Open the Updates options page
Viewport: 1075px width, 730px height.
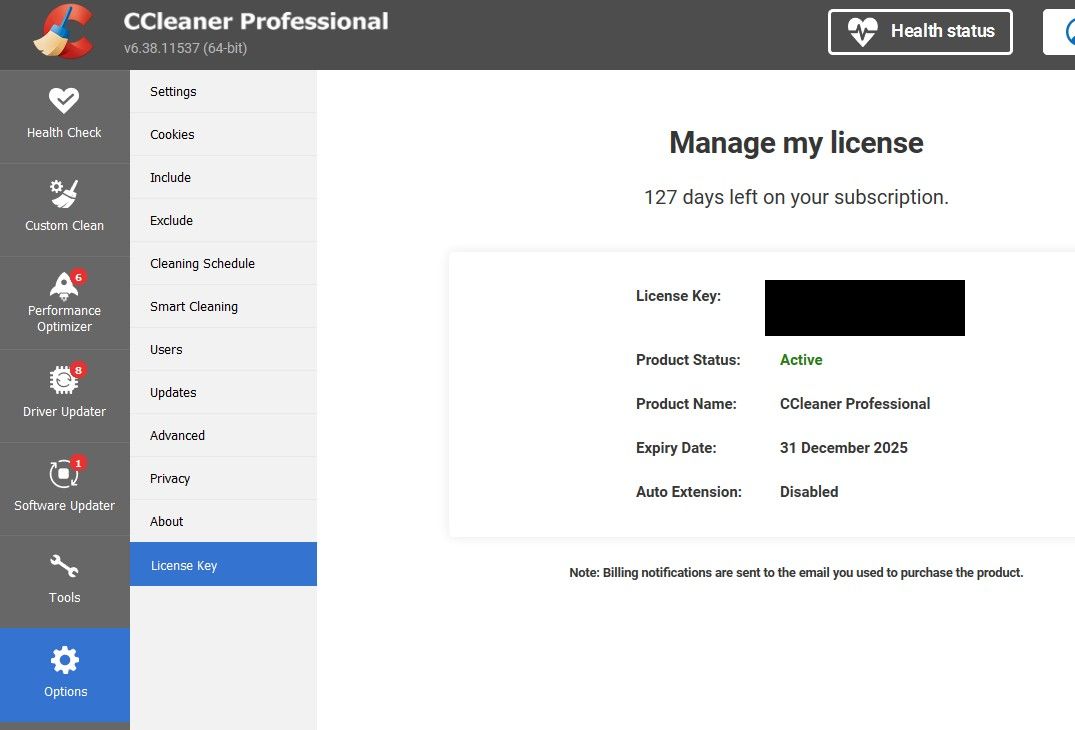click(x=173, y=392)
